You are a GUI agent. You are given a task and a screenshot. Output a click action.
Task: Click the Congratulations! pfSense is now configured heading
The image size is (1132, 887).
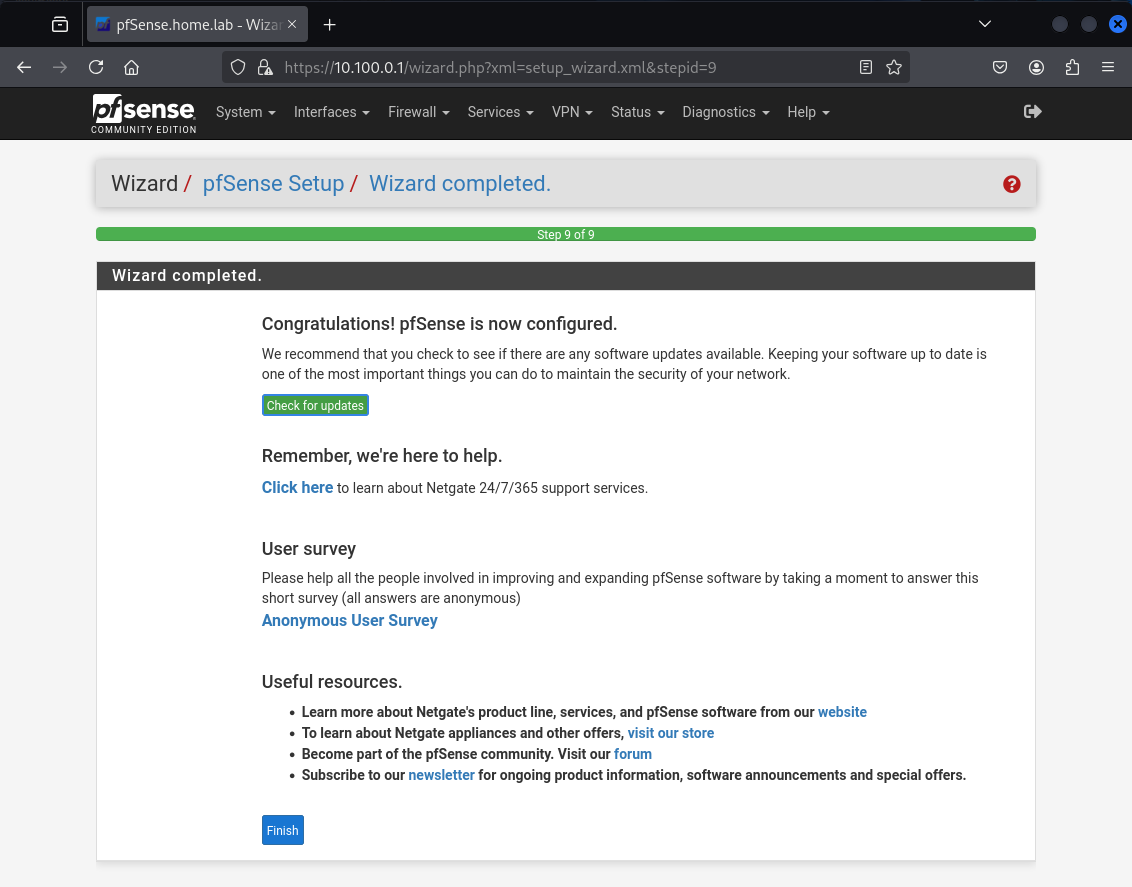pos(439,323)
